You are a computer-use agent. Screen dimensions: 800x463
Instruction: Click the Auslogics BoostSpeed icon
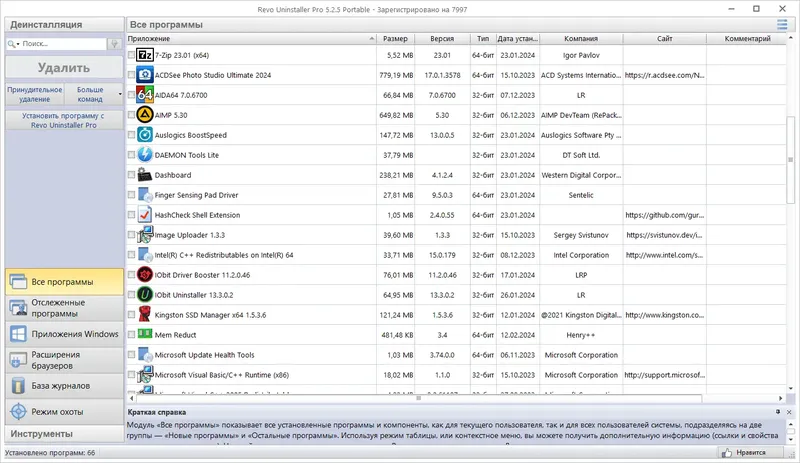[x=145, y=135]
